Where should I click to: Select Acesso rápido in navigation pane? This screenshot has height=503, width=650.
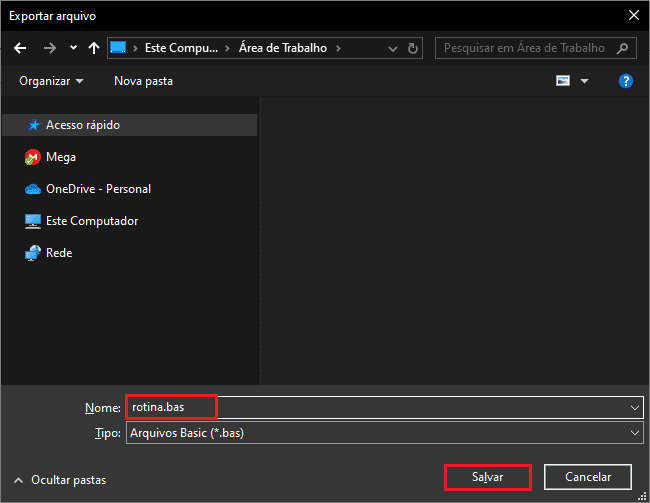[x=130, y=125]
